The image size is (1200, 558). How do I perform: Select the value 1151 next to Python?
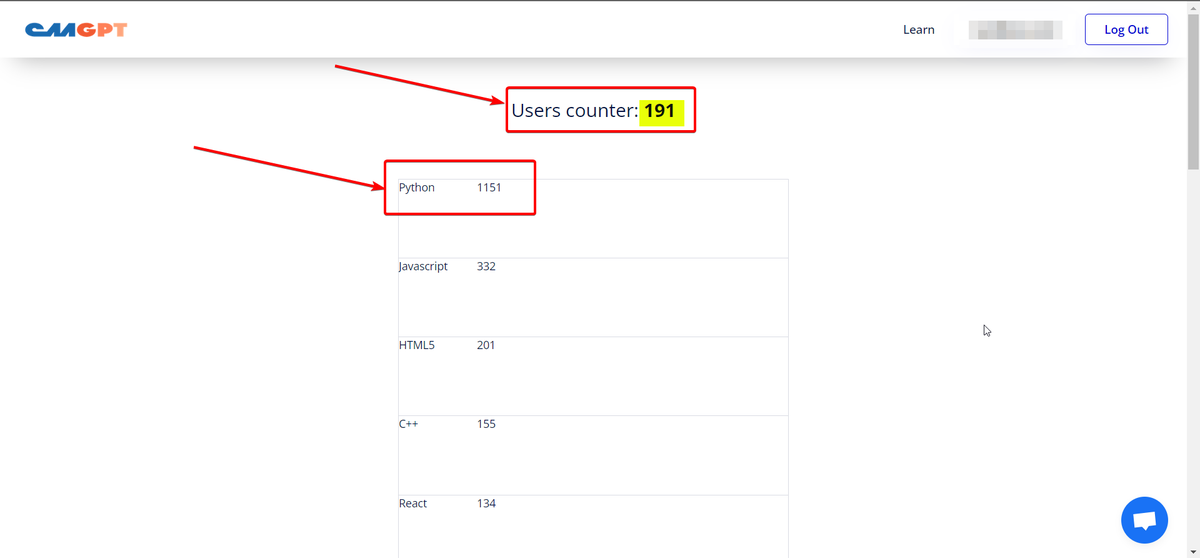[x=489, y=188]
